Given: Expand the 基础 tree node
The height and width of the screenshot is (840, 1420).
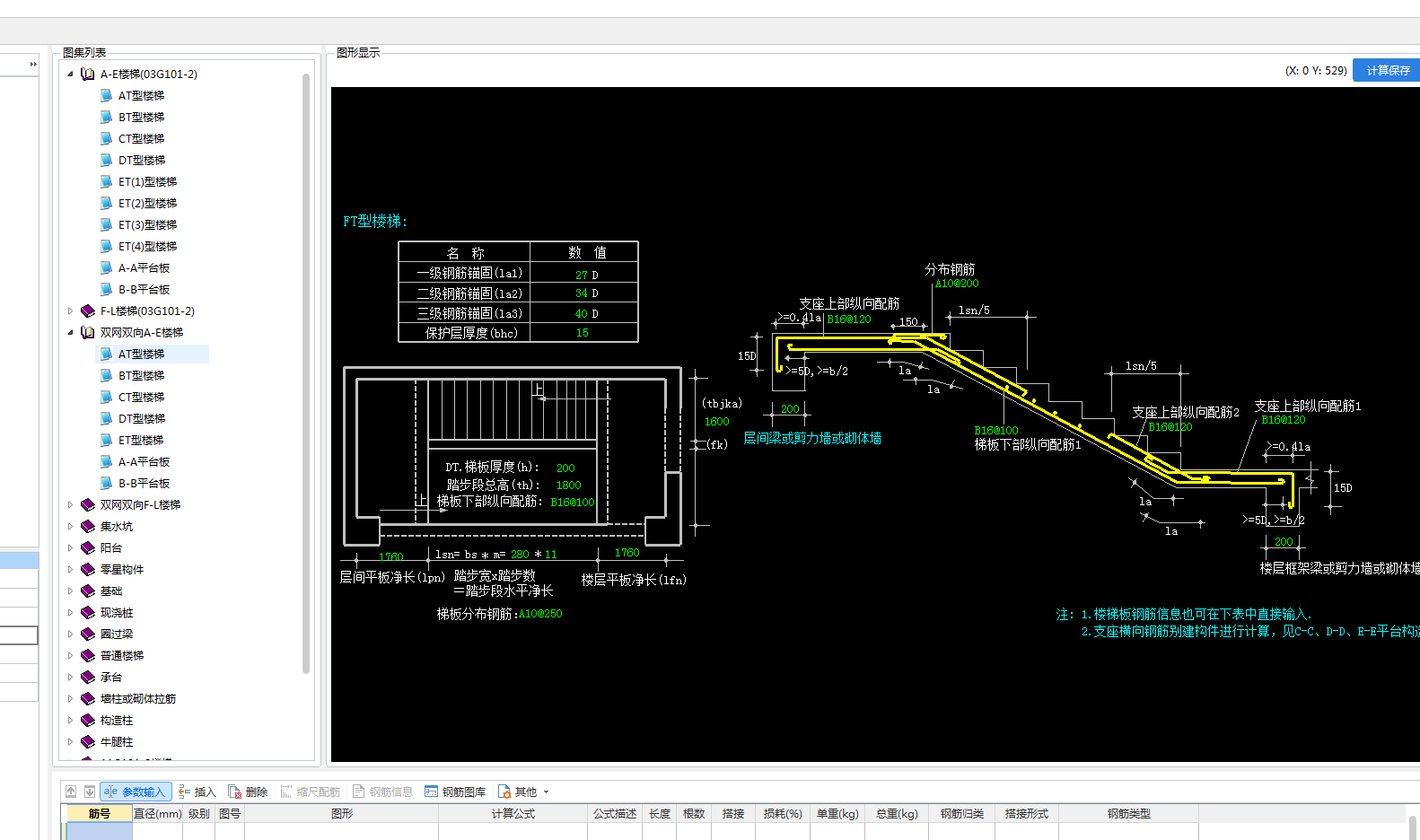Looking at the screenshot, I should 70,591.
